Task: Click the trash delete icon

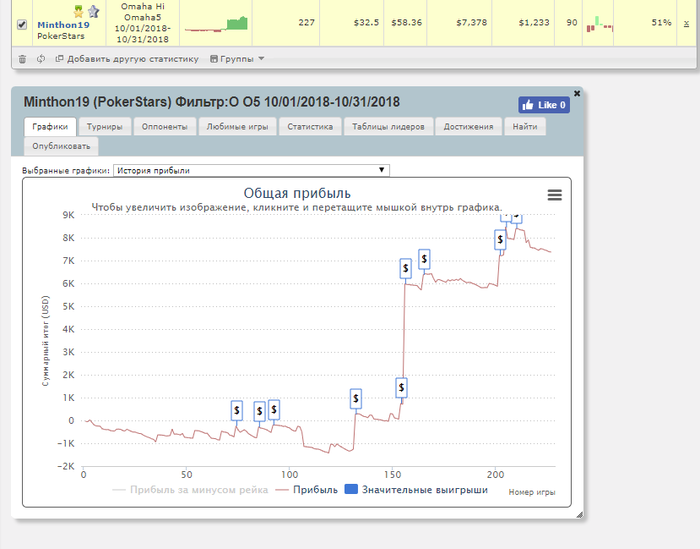Action: pos(22,59)
